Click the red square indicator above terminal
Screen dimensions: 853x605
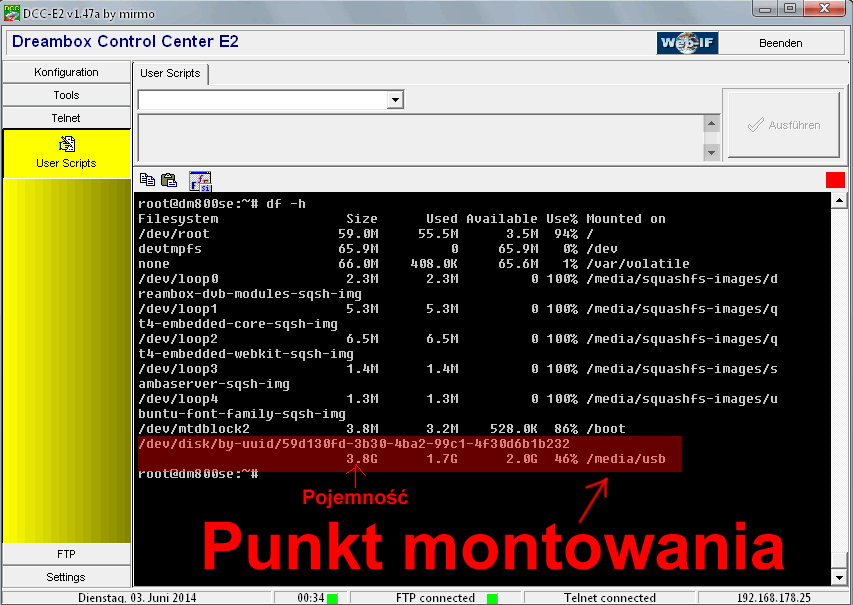pos(835,180)
